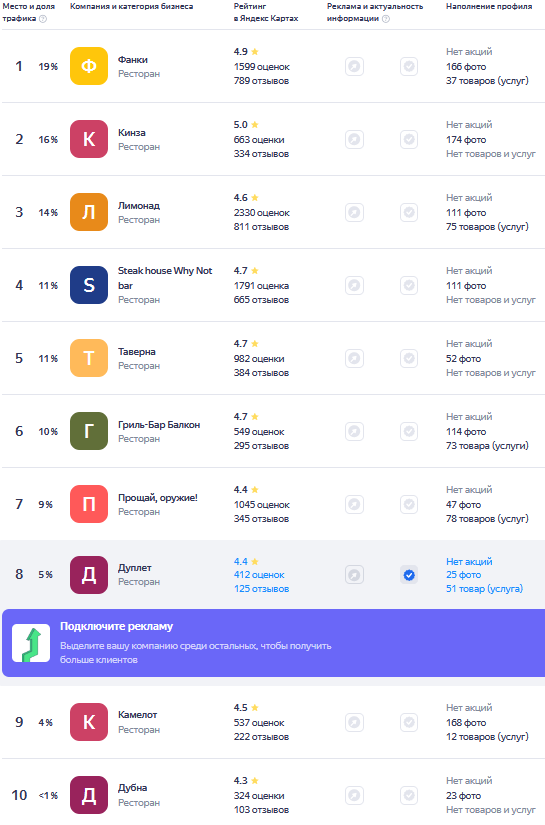Open Дуплет's 412 оценок link
545x825 pixels.
[x=259, y=575]
